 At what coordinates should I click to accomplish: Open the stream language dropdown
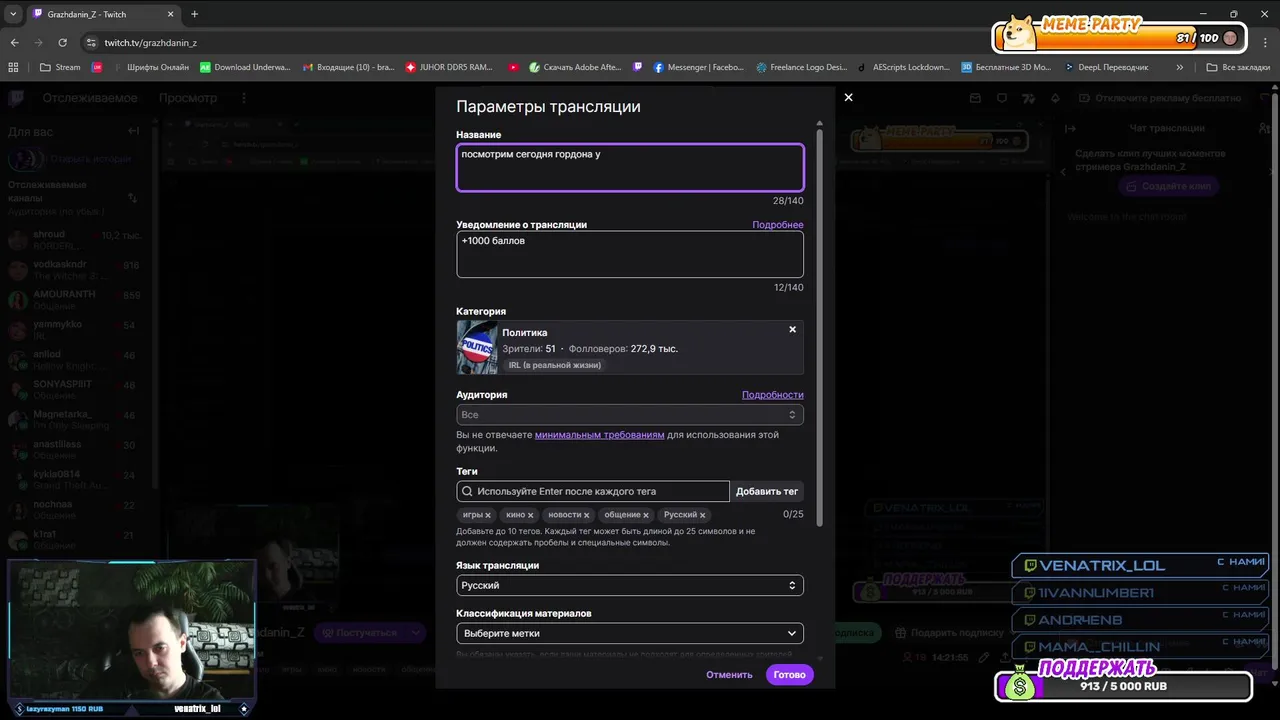coord(630,585)
